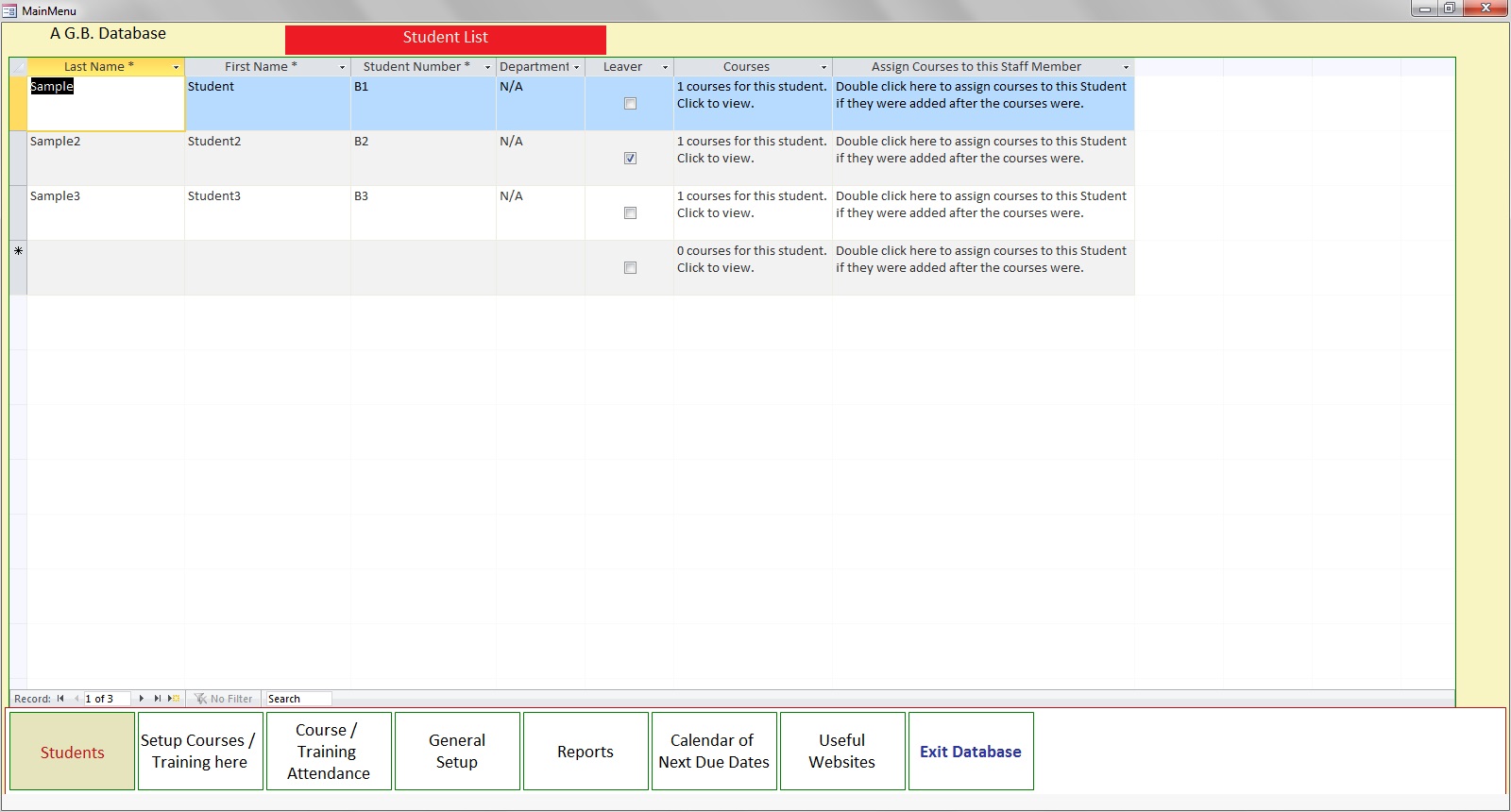Click the No Filter funnel icon
Viewport: 1511px width, 812px height.
200,699
